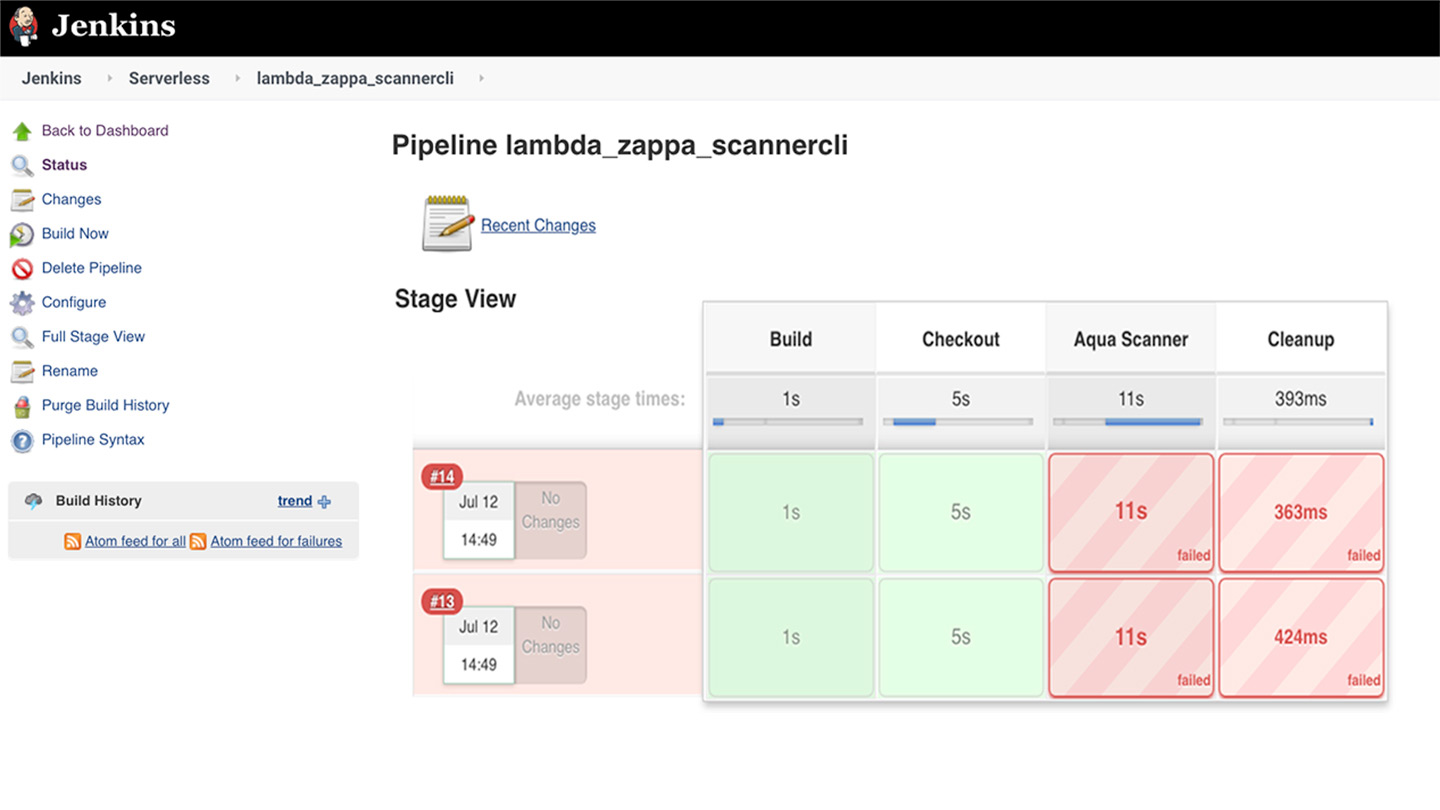Click No Changes box for build #13
This screenshot has height=810, width=1440.
coord(550,645)
